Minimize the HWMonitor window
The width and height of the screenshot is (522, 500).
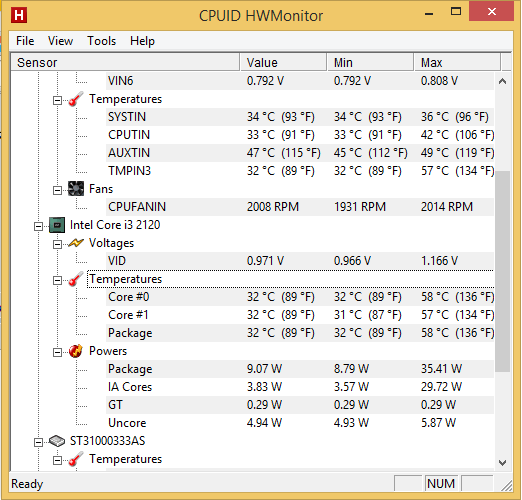pos(429,13)
